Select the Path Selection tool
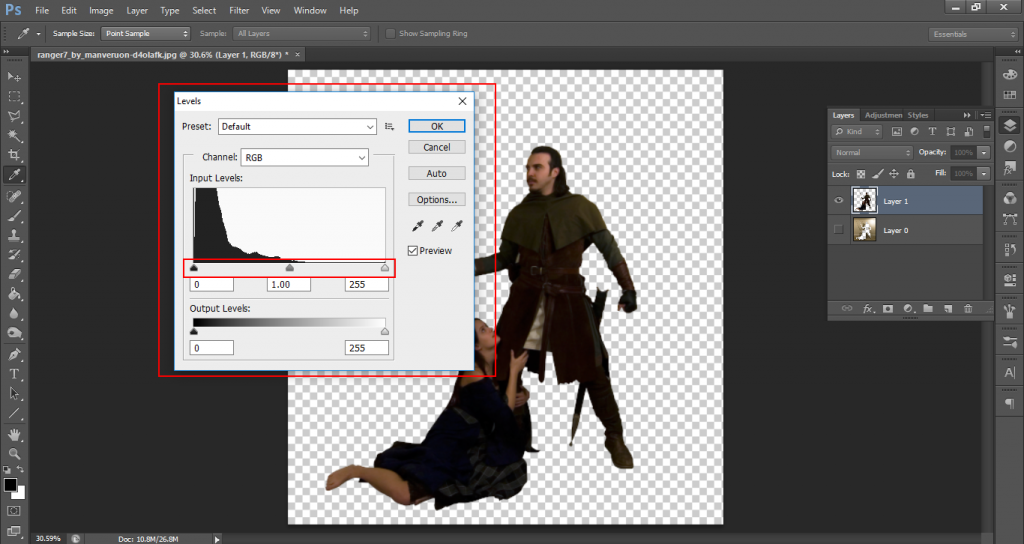Screen dimensions: 1024x544 14,394
